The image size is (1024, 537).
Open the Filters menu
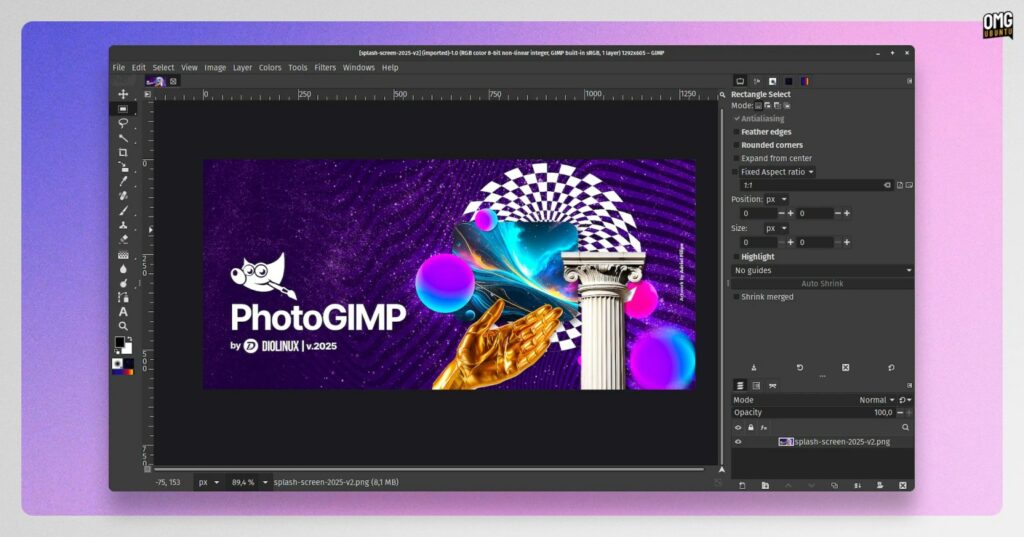tap(325, 67)
